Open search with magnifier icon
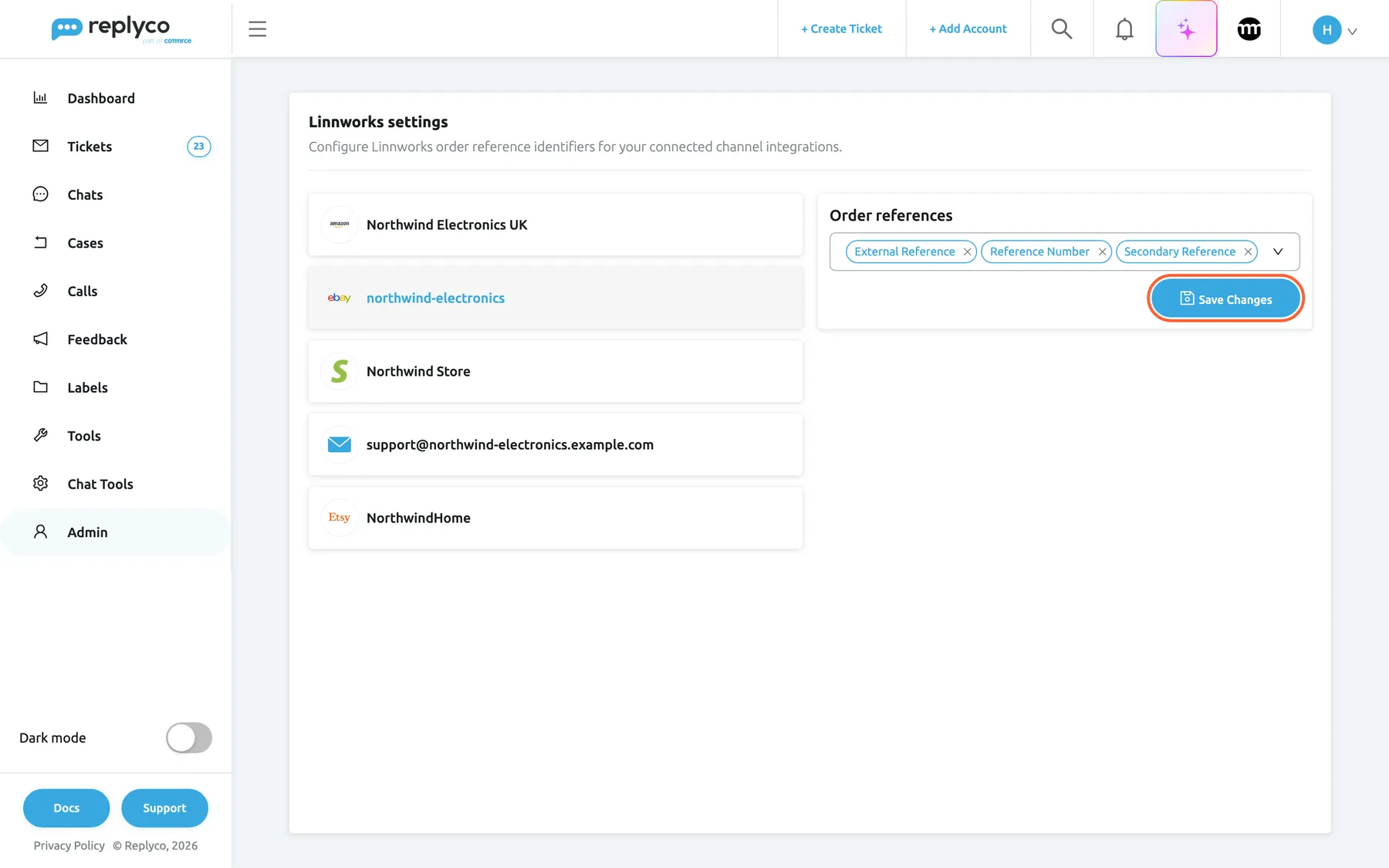The image size is (1389, 868). pyautogui.click(x=1062, y=29)
